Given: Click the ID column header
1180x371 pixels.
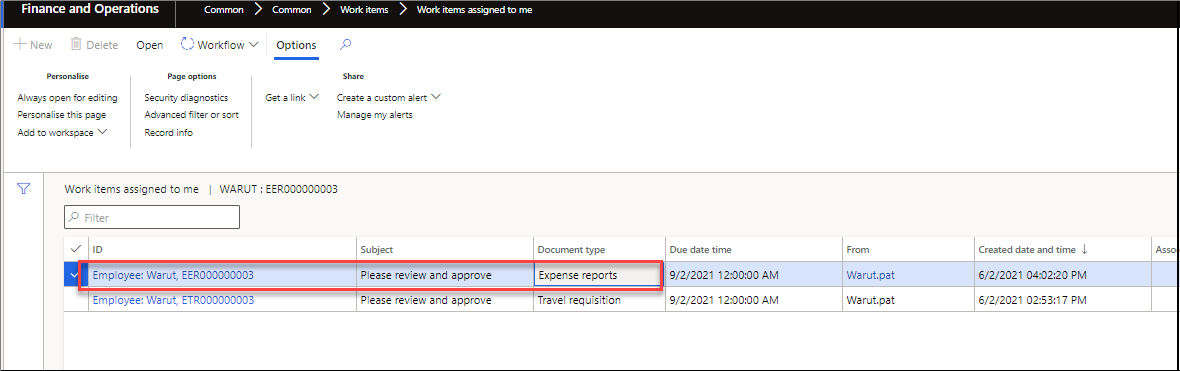Looking at the screenshot, I should point(222,249).
